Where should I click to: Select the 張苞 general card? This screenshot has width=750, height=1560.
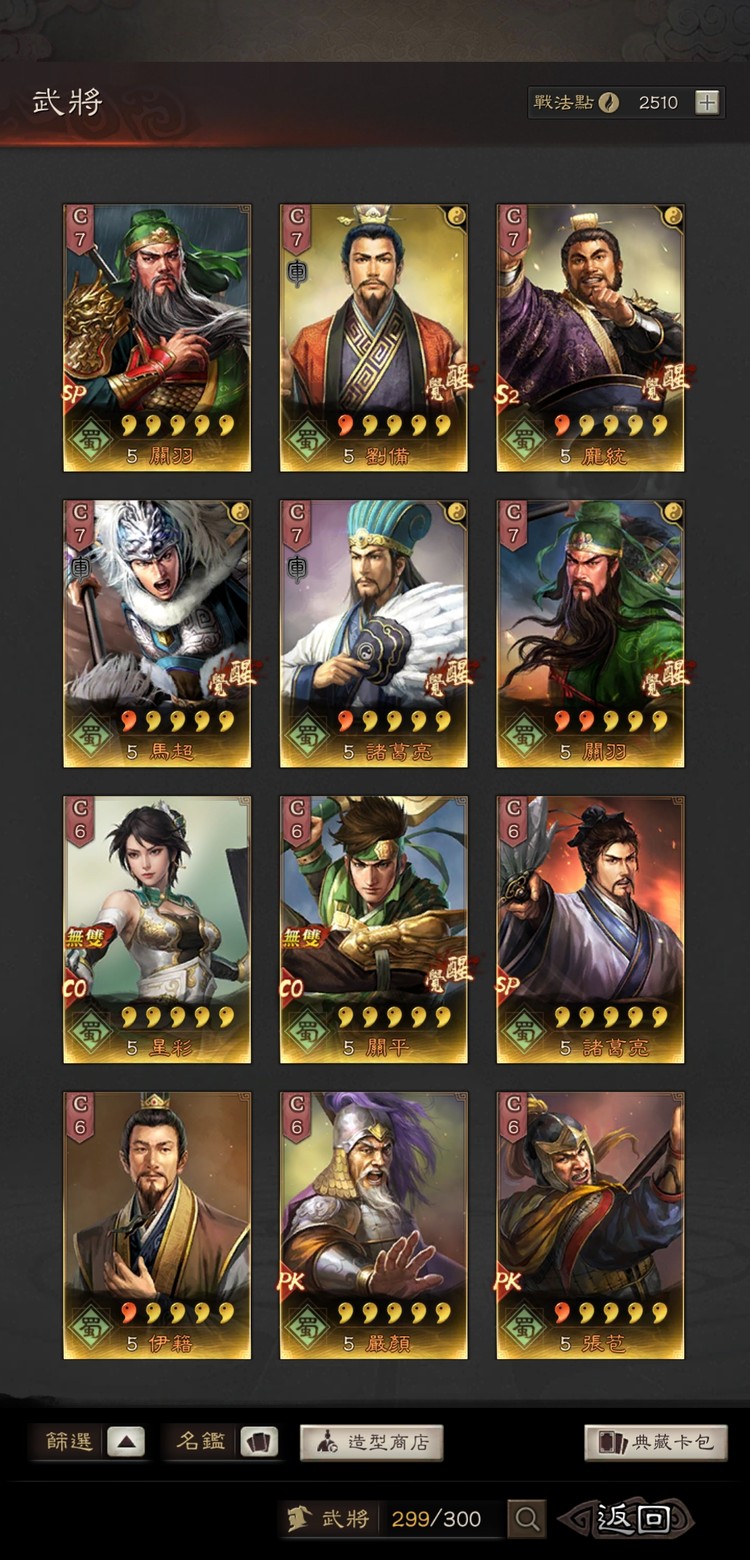591,1226
